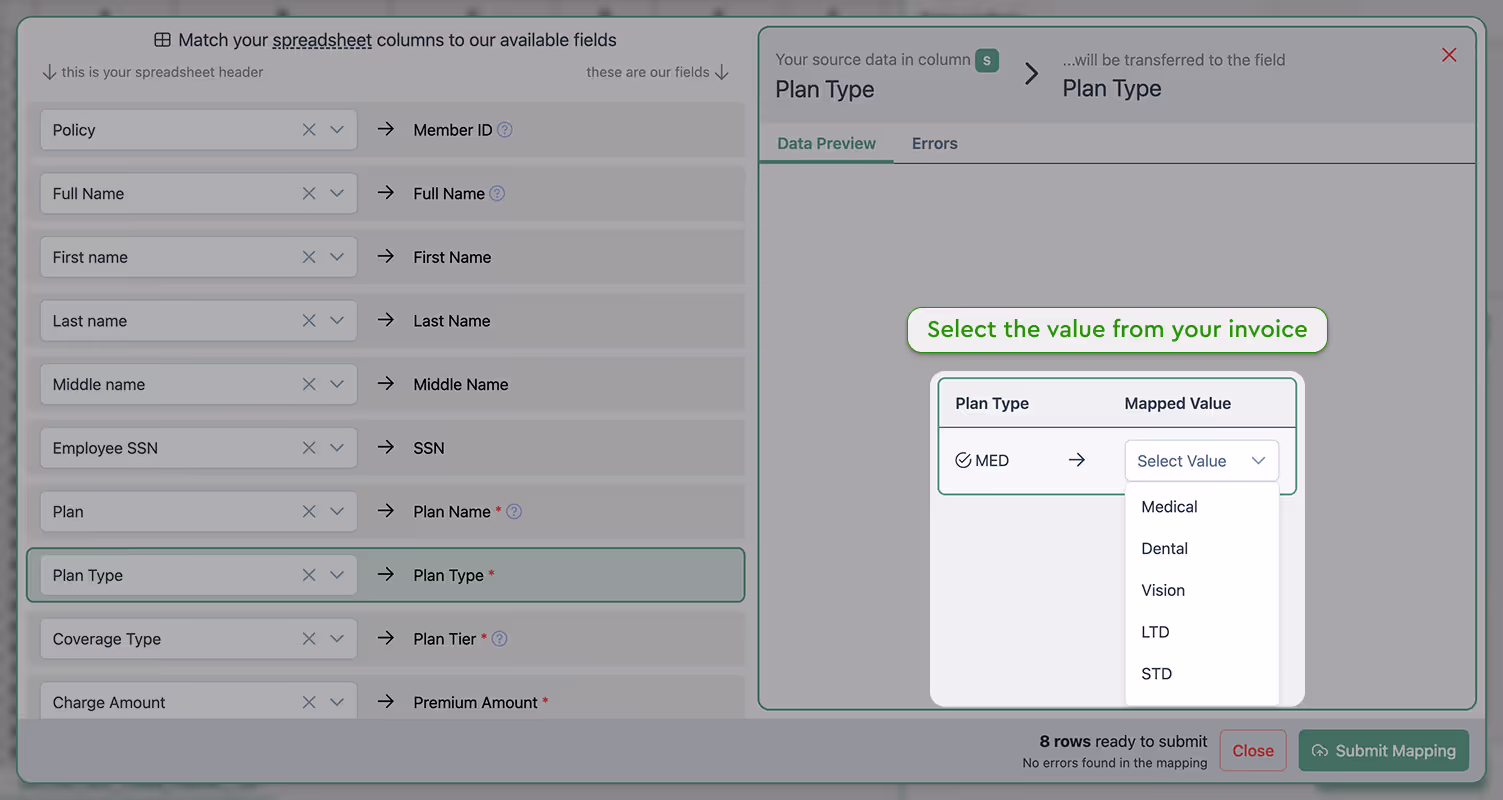Click the Plan Tier field label
The width and height of the screenshot is (1503, 800).
click(x=445, y=639)
